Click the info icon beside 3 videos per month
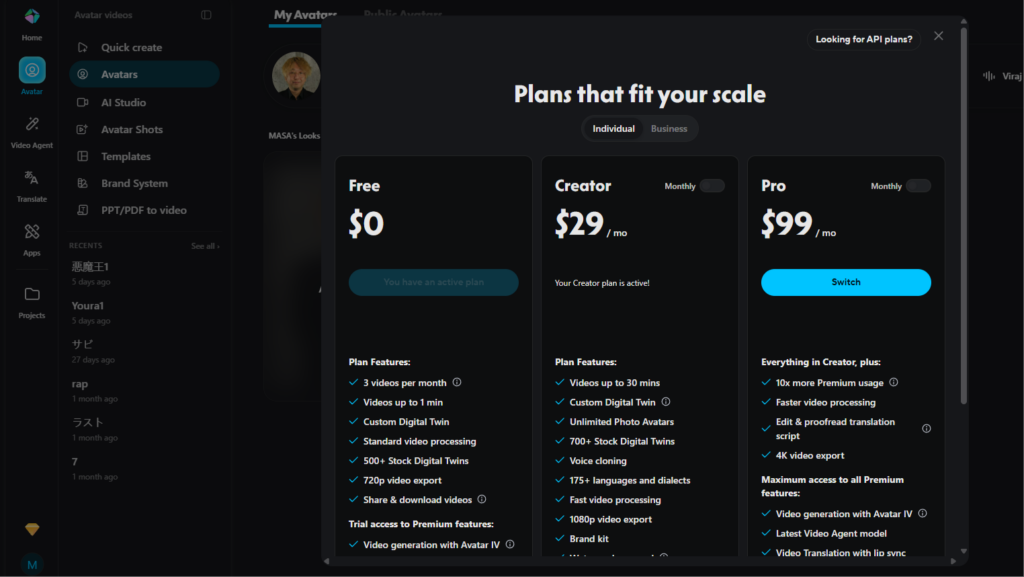 pos(457,382)
